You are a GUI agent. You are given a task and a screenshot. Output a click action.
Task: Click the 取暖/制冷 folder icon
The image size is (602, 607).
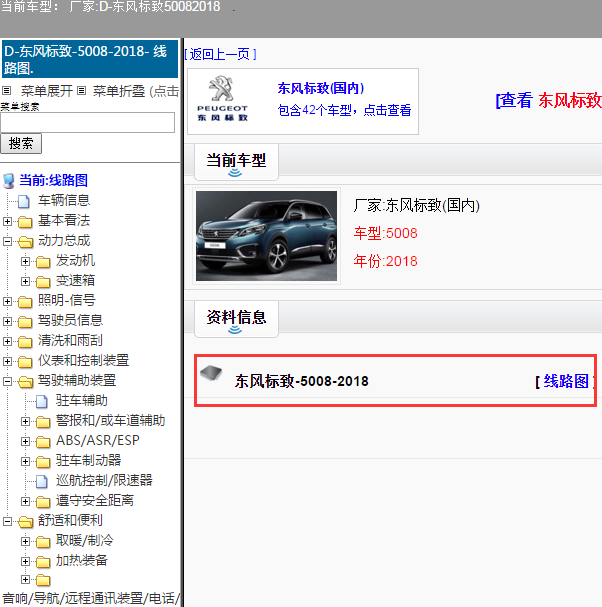43,541
